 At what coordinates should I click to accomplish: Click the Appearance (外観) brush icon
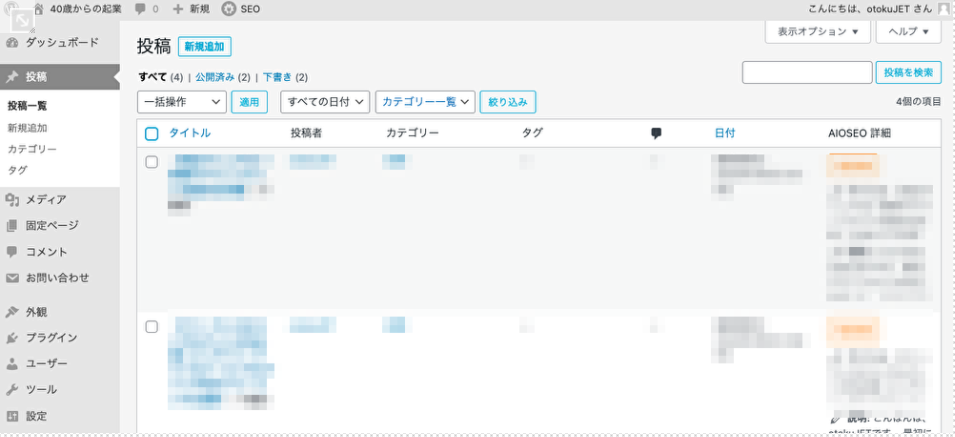click(x=12, y=311)
